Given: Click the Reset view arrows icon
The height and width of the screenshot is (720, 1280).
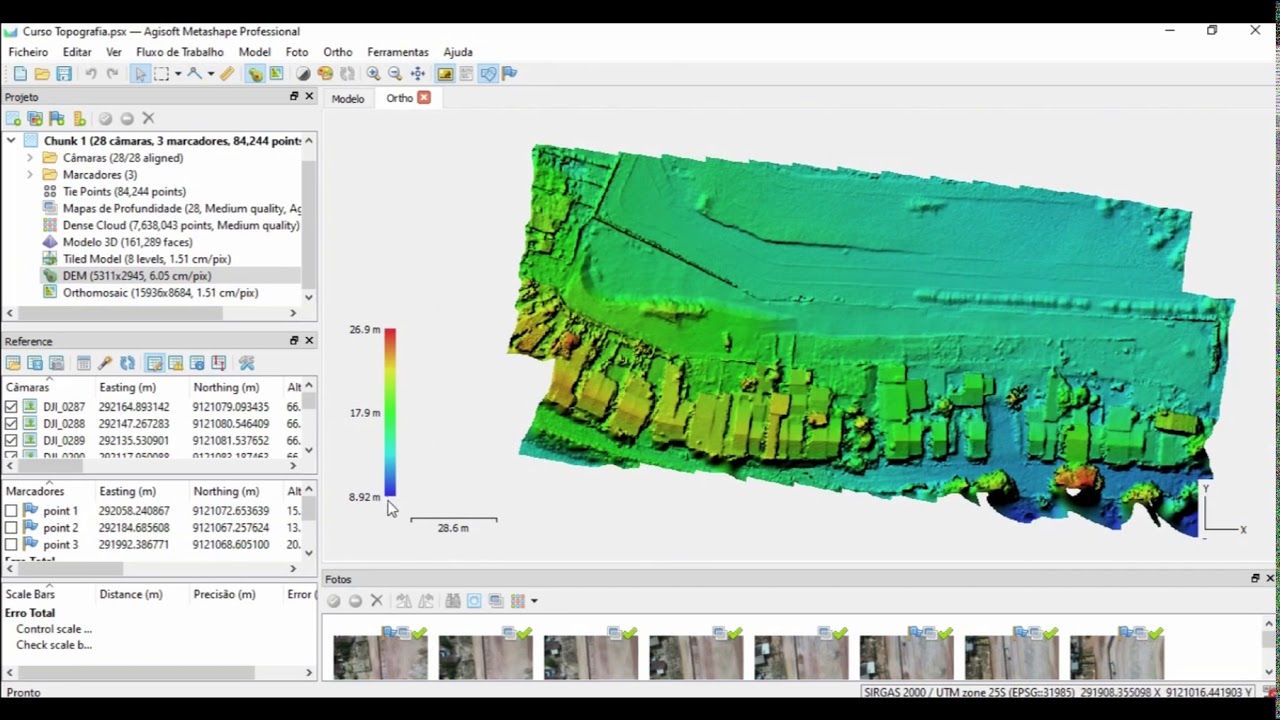Looking at the screenshot, I should click(x=418, y=74).
